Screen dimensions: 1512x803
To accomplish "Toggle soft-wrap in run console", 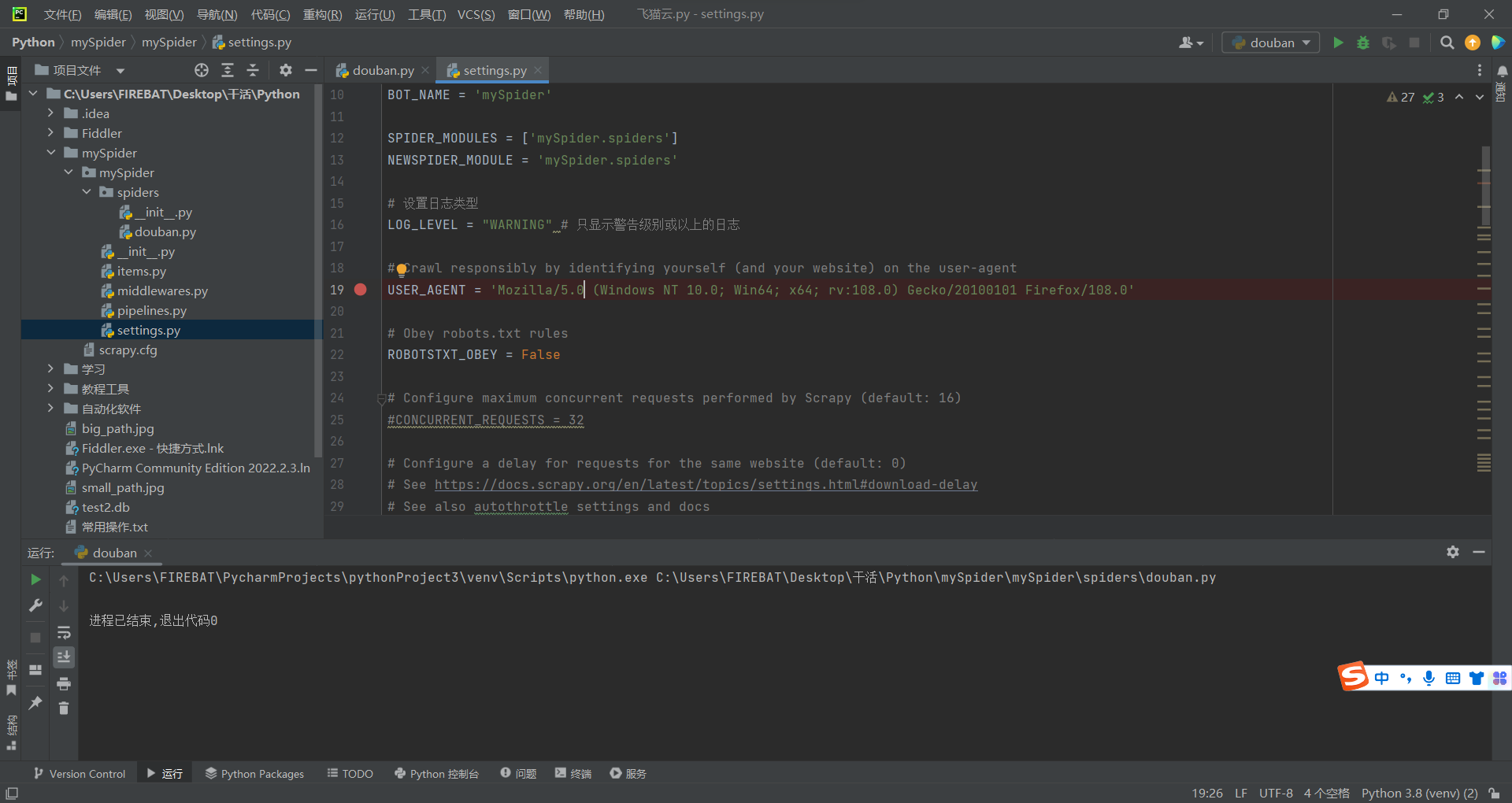I will click(64, 632).
